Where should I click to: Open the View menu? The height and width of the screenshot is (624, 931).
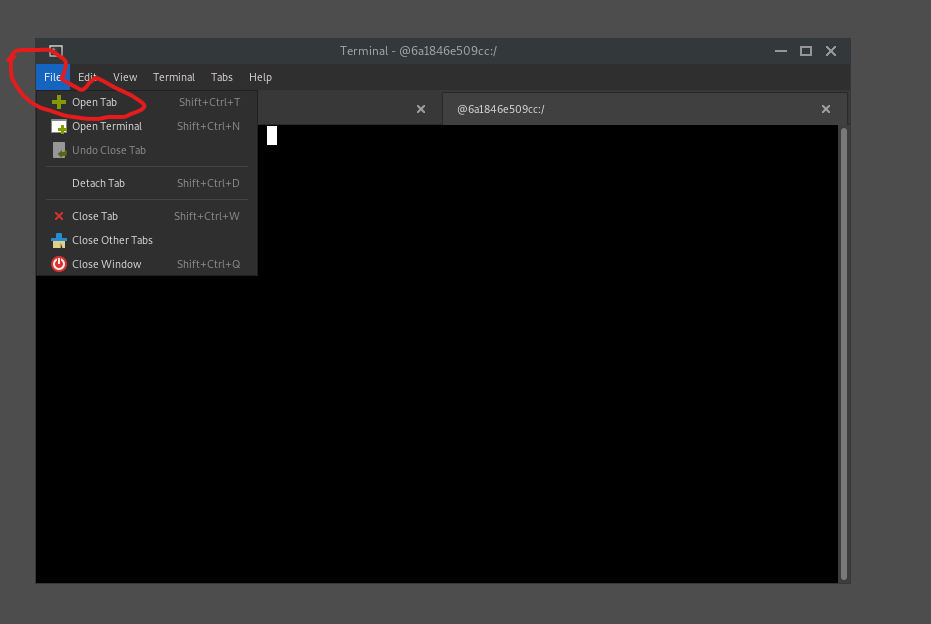click(x=125, y=77)
